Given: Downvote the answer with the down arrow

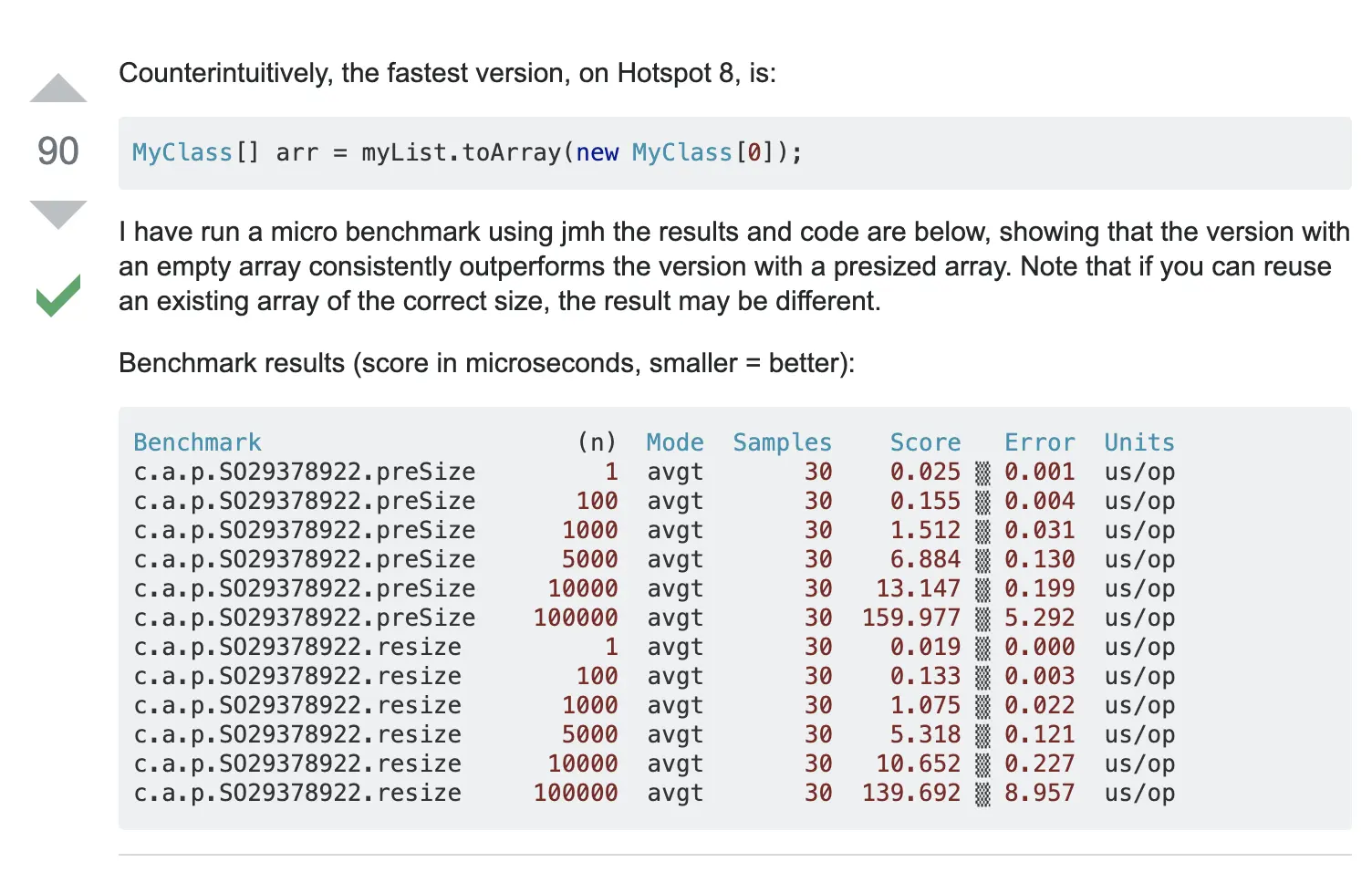Looking at the screenshot, I should click(x=58, y=213).
